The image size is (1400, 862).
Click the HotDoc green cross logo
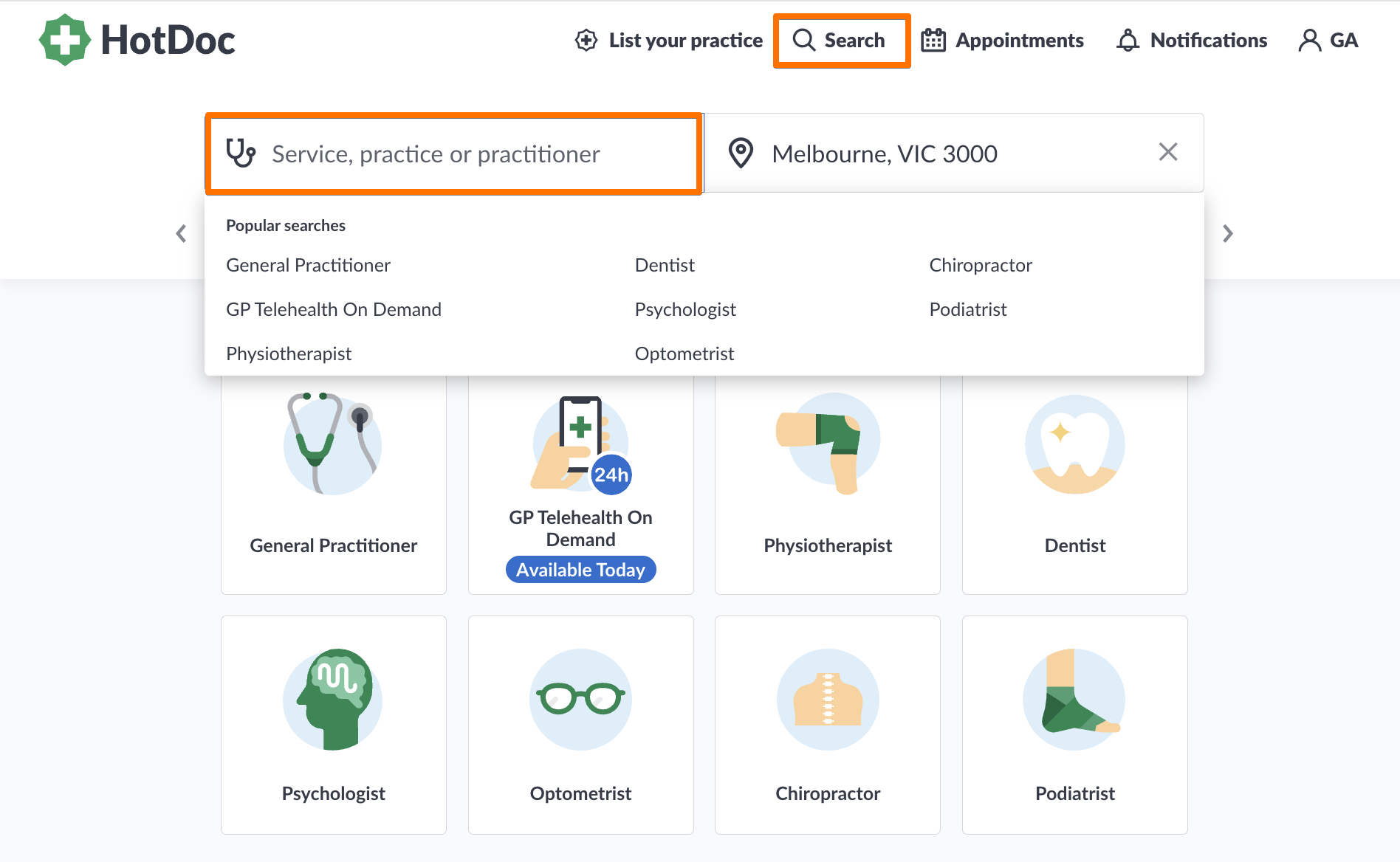65,40
